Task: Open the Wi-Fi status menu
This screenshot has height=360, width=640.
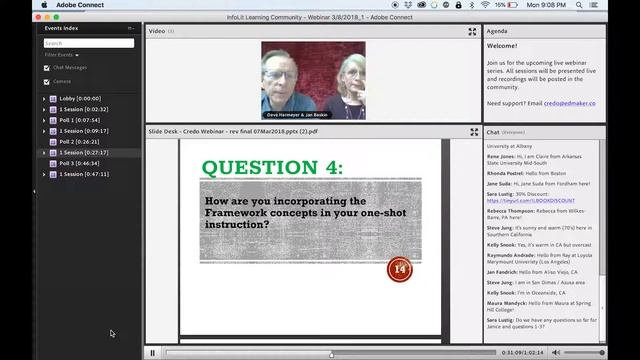Action: pyautogui.click(x=485, y=5)
